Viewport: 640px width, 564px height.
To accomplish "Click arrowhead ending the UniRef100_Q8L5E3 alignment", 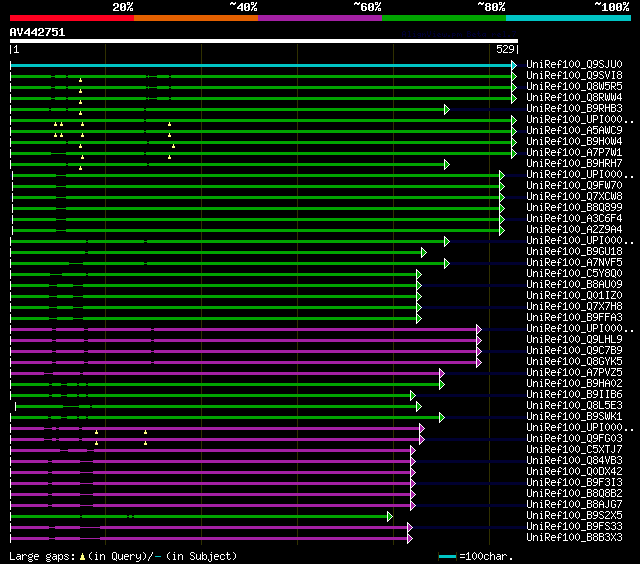I will pyautogui.click(x=419, y=406).
